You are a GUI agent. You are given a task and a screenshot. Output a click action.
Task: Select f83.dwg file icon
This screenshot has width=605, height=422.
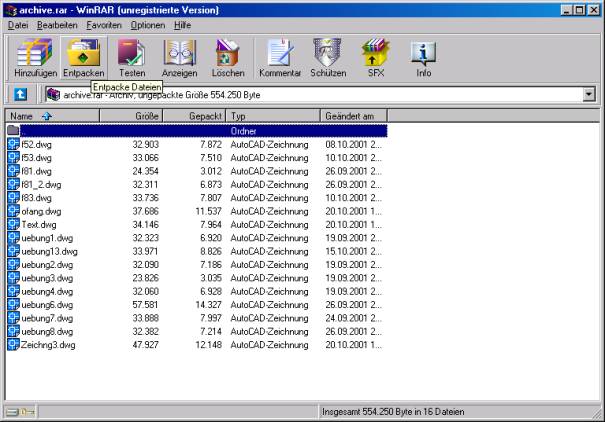(x=13, y=197)
